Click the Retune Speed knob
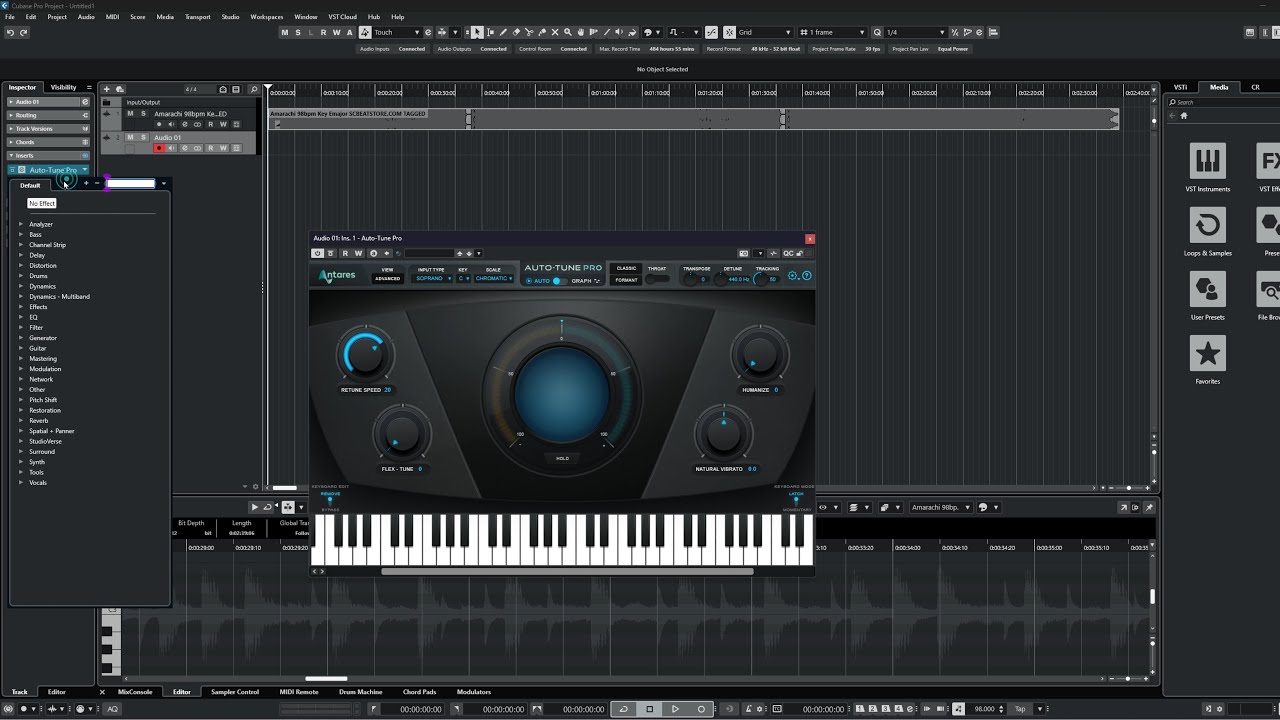The height and width of the screenshot is (720, 1280). [x=366, y=355]
